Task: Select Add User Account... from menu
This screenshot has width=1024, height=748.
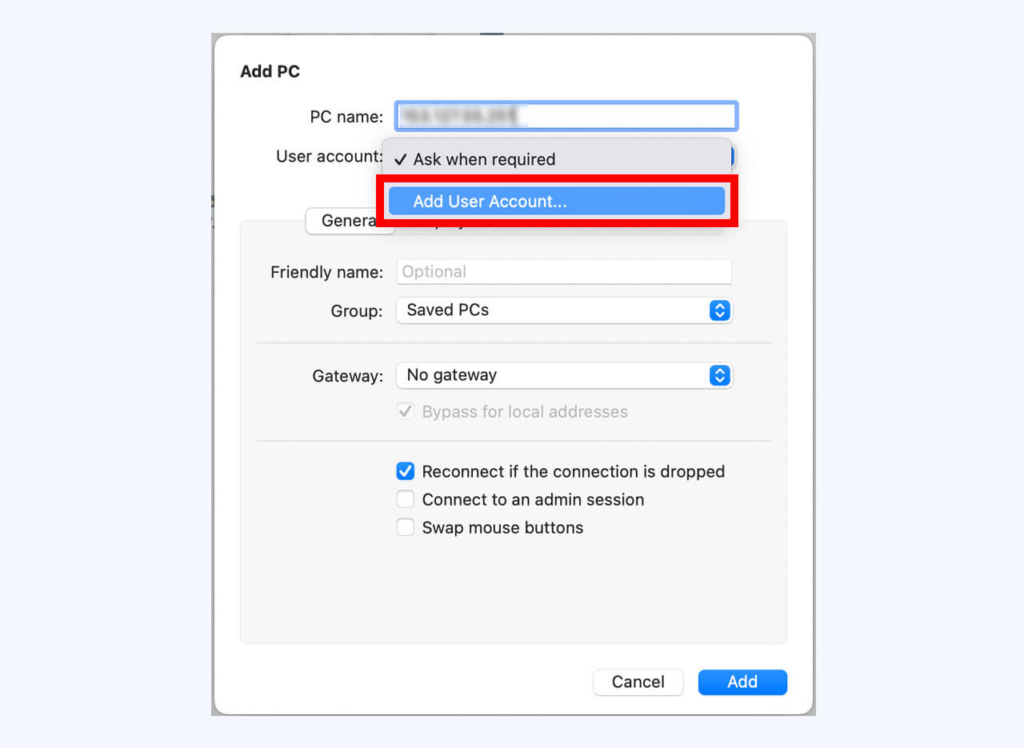Action: (556, 201)
